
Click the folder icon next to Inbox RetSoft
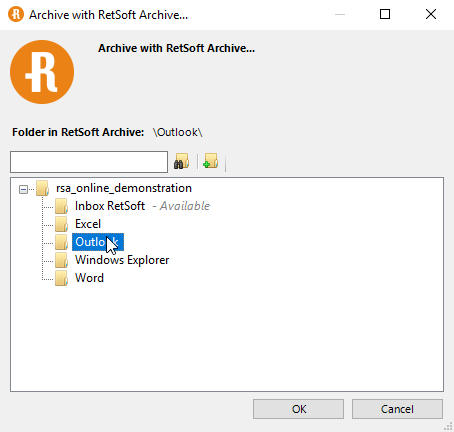click(x=62, y=206)
